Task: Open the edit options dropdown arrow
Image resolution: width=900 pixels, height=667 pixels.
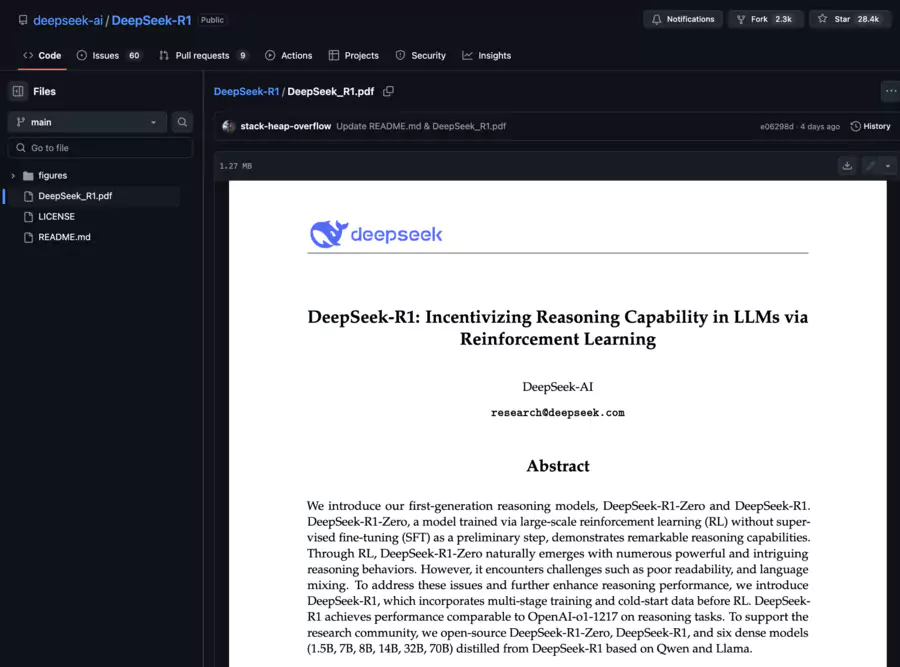Action: (888, 166)
